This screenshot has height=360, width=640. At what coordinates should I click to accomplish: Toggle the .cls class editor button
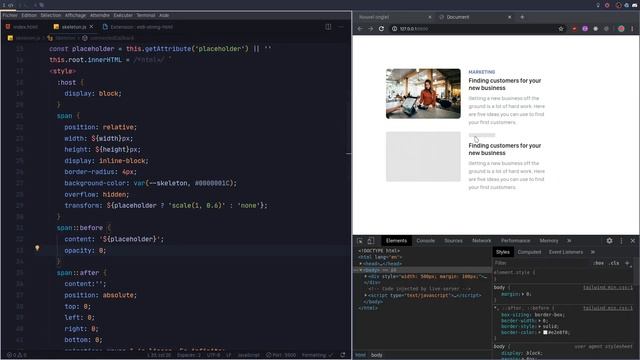coord(614,263)
